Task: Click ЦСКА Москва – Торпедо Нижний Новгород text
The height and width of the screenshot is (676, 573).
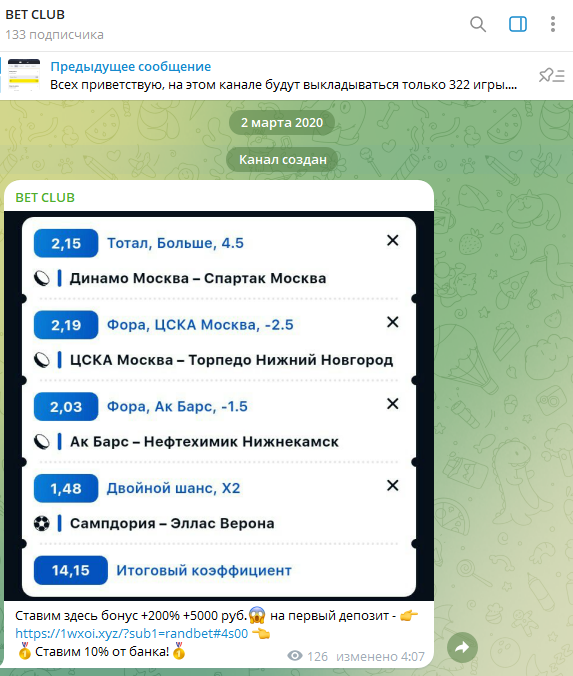Action: click(x=232, y=360)
